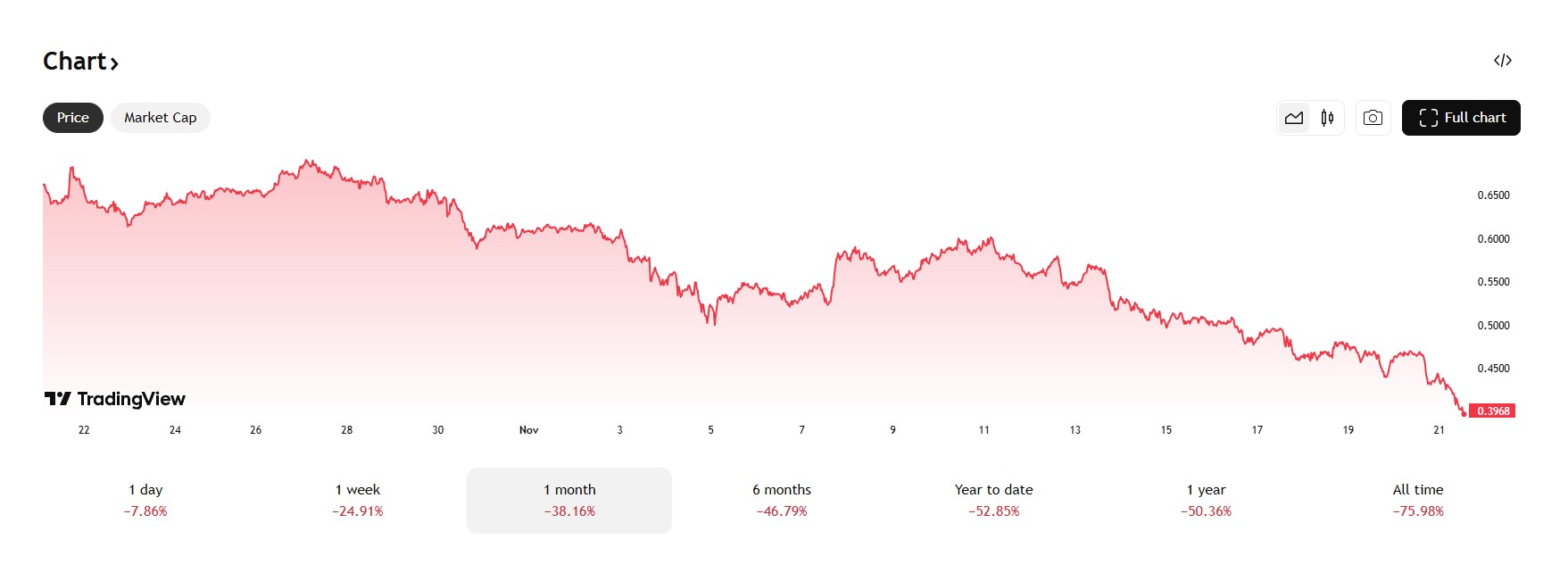Select the Price toggle pill
This screenshot has width=1568, height=581.
[73, 118]
